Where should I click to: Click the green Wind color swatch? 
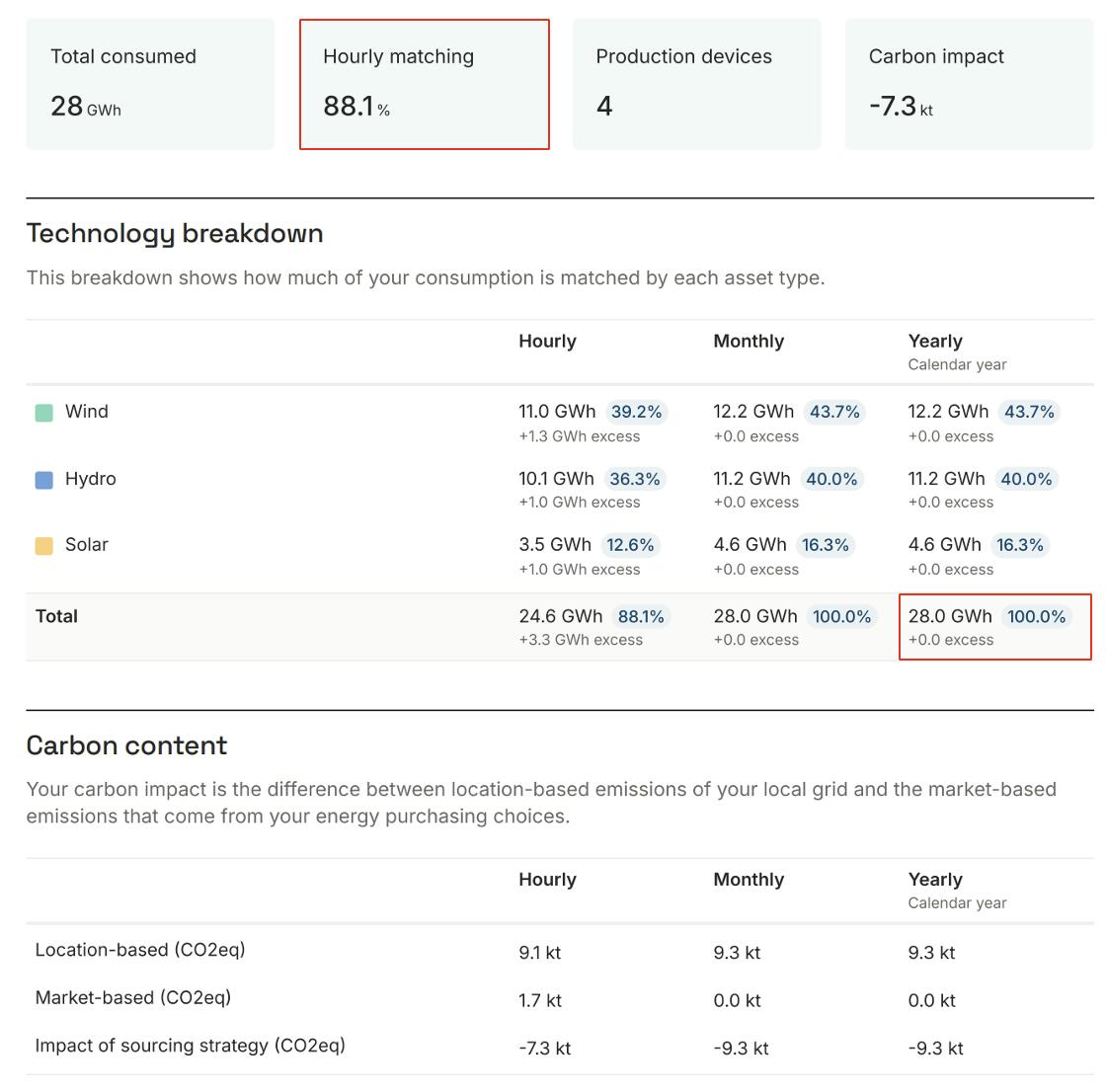43,413
